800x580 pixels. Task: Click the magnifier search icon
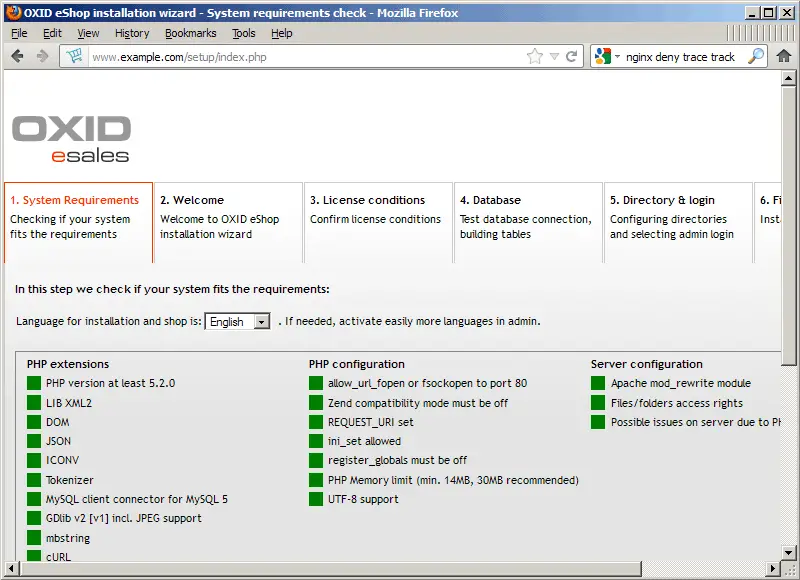tap(756, 56)
